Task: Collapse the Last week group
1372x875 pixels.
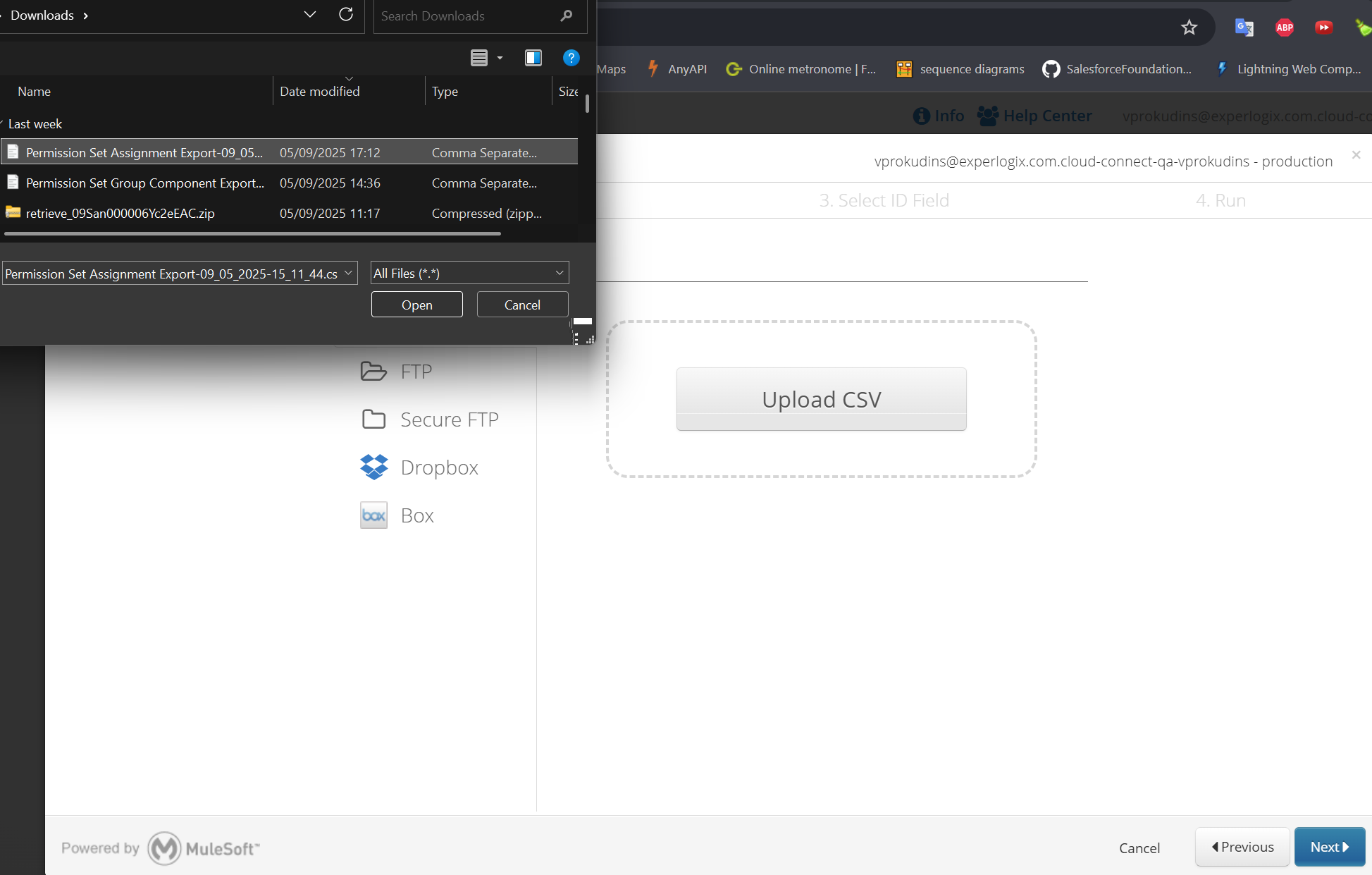Action: pos(2,123)
